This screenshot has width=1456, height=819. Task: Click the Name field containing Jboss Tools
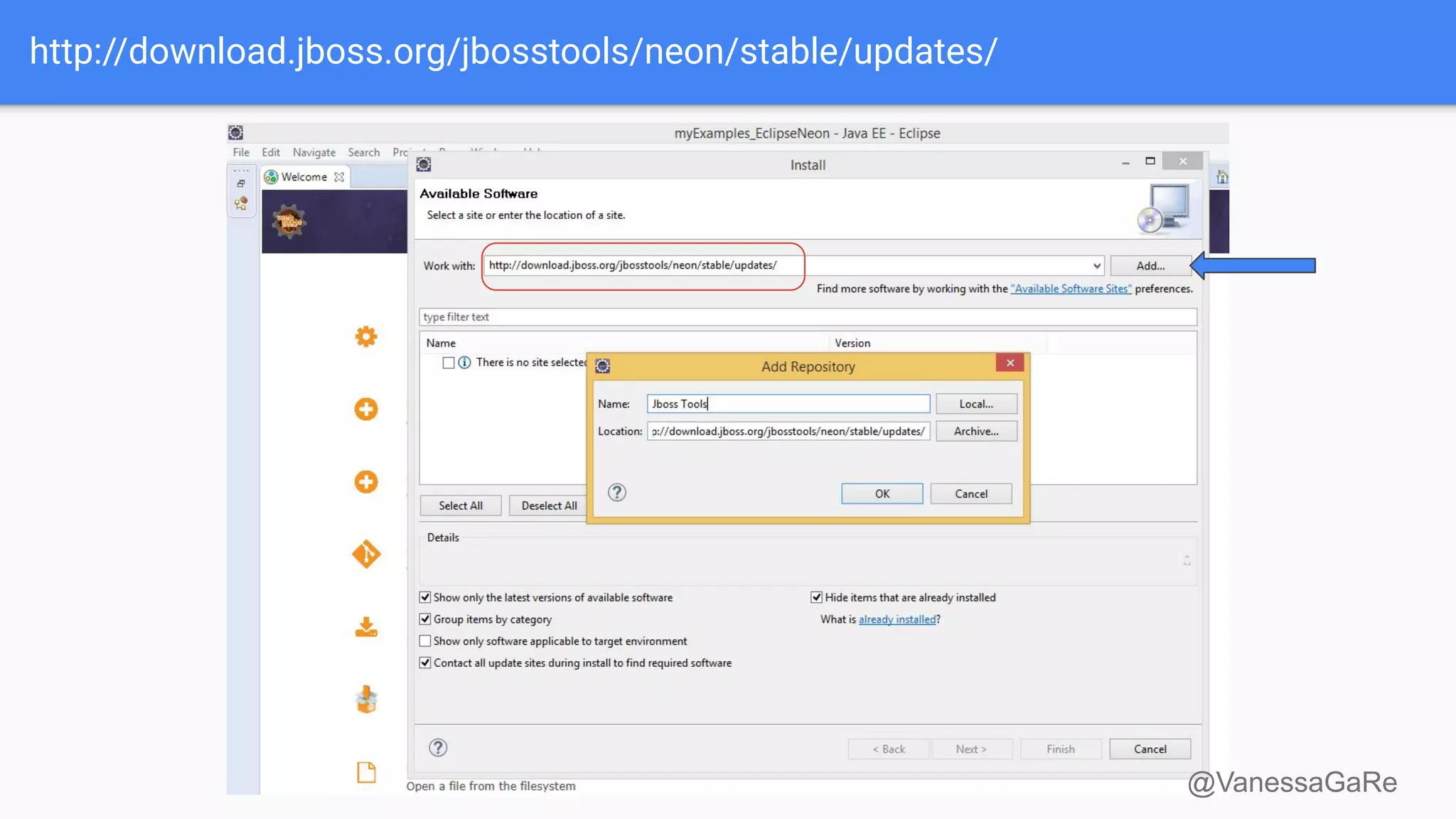(788, 404)
